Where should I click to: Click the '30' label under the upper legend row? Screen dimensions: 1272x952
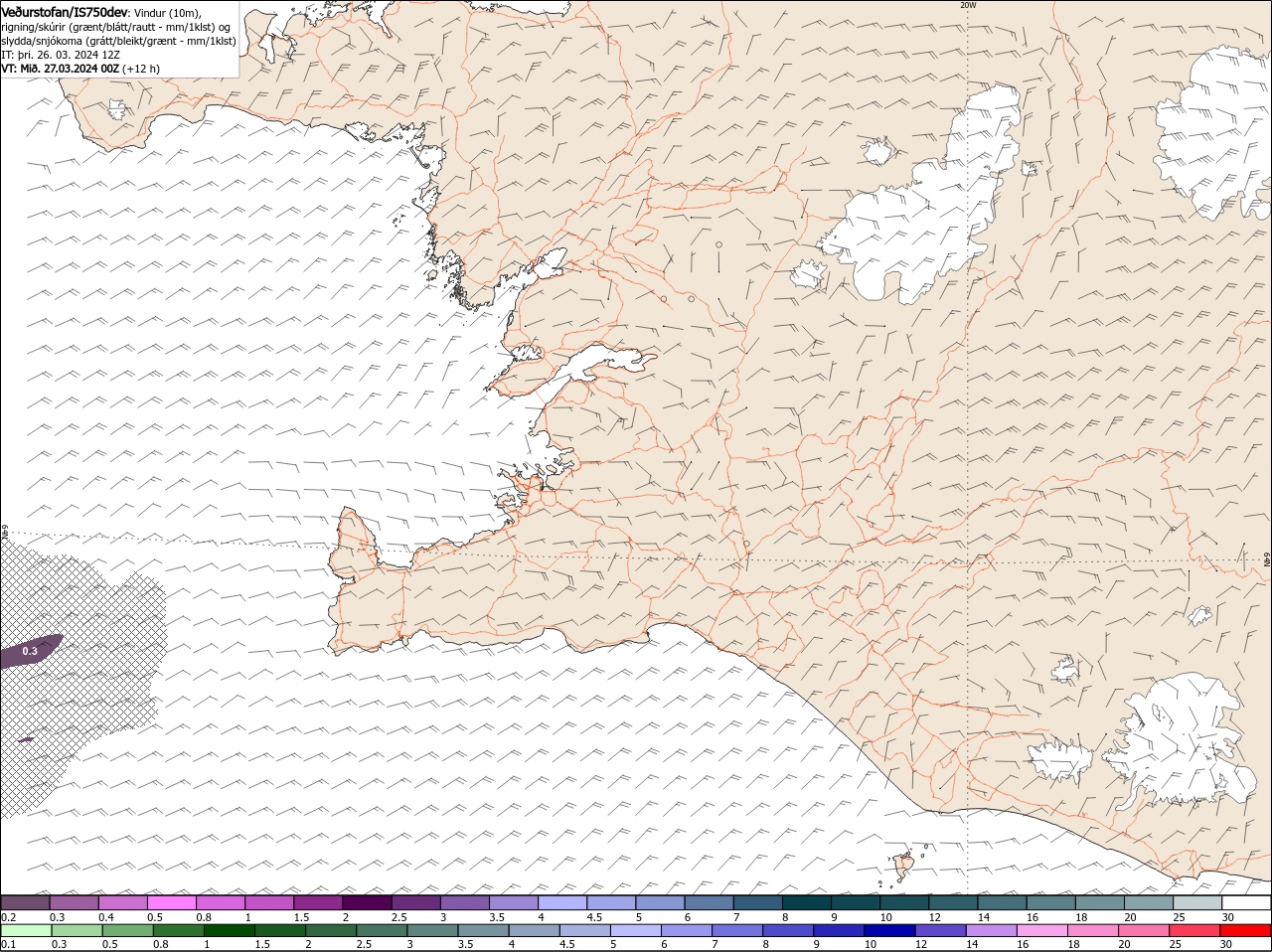pos(1228,917)
